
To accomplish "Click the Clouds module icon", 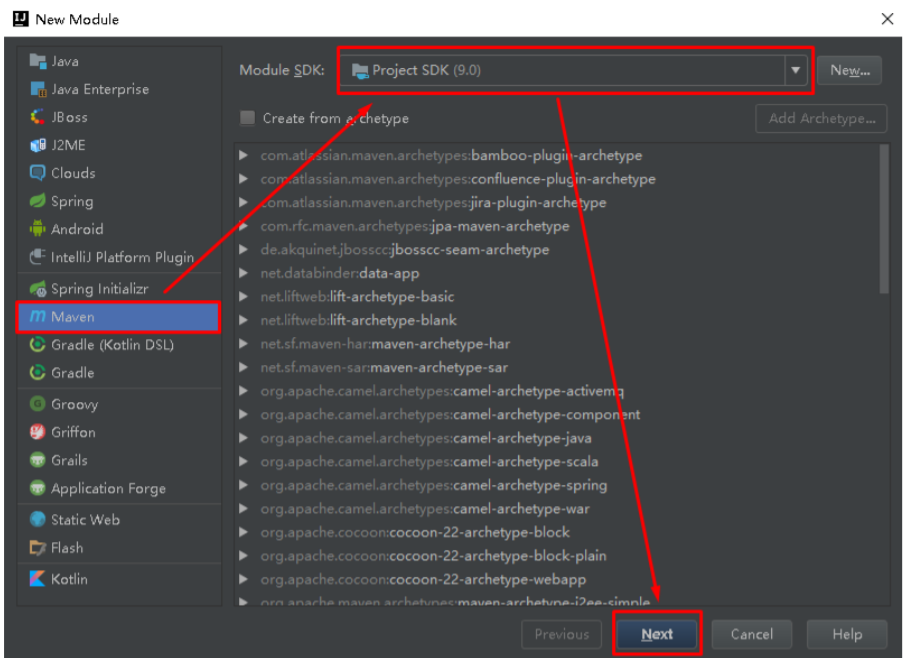I will 37,173.
